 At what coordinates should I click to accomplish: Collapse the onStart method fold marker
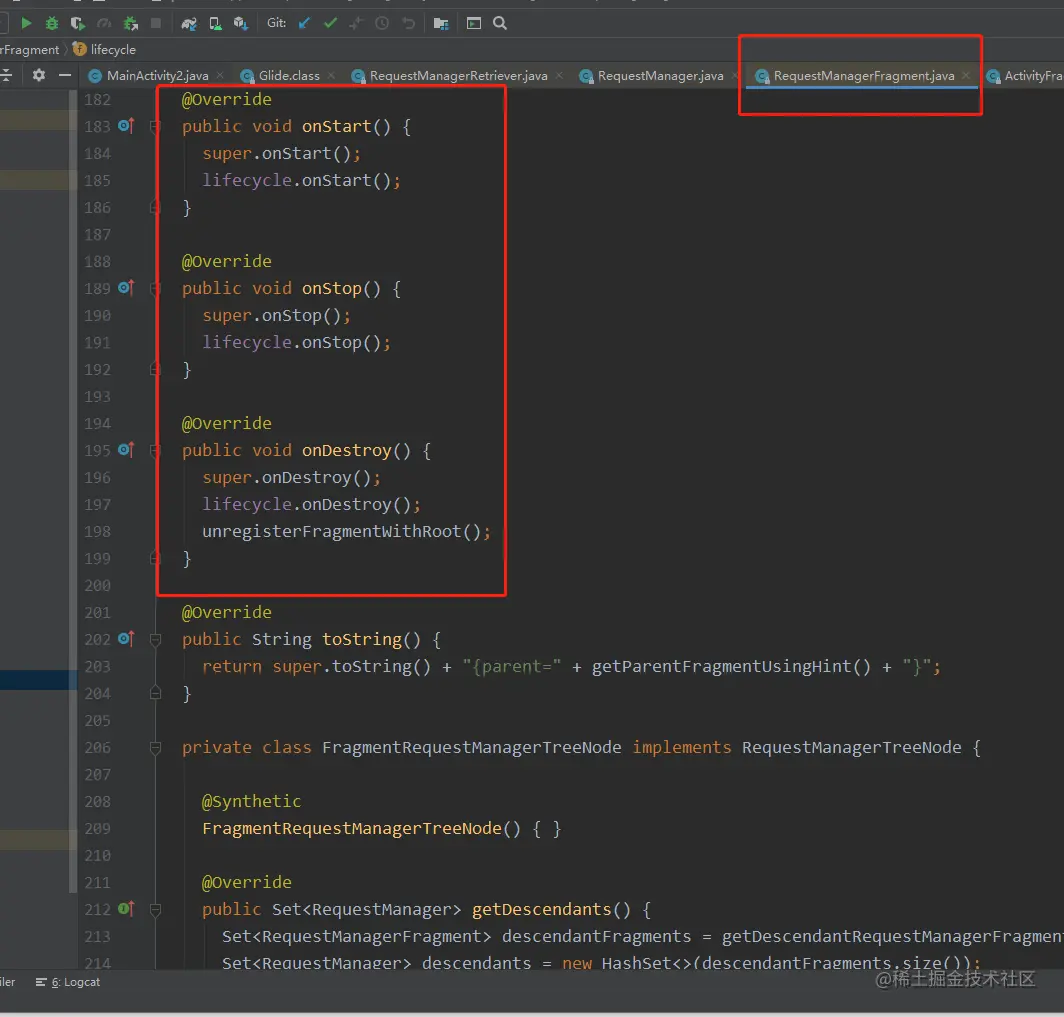point(155,126)
